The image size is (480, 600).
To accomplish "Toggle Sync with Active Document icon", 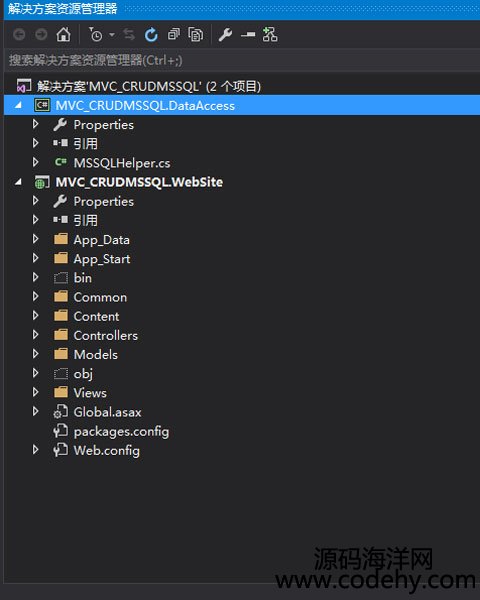I will [129, 35].
